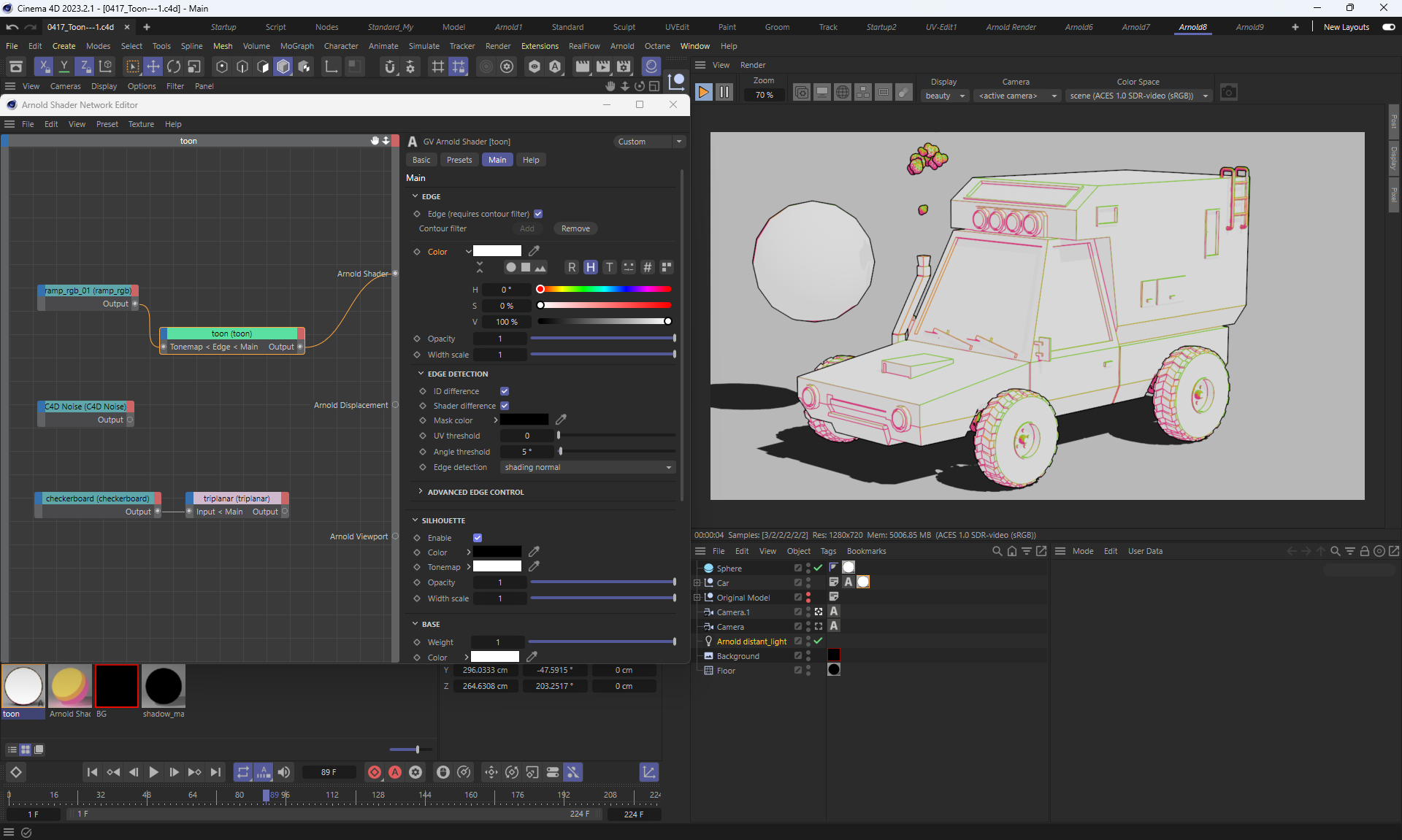Click the camera snapshot icon in IPR
The width and height of the screenshot is (1402, 840).
pos(1229,93)
